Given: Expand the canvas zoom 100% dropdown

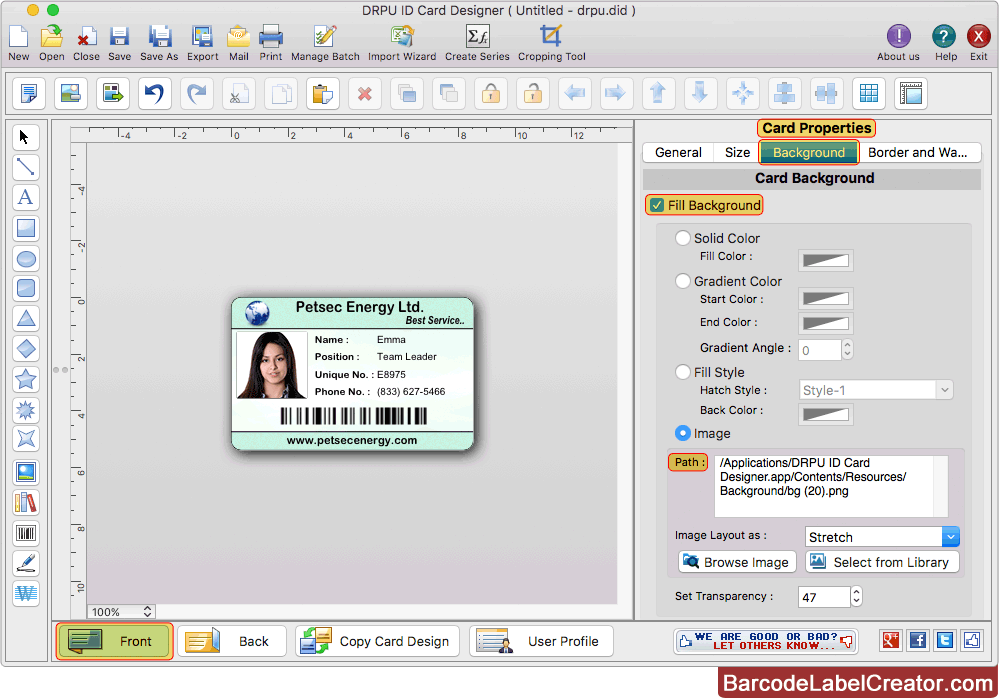Looking at the screenshot, I should tap(122, 611).
